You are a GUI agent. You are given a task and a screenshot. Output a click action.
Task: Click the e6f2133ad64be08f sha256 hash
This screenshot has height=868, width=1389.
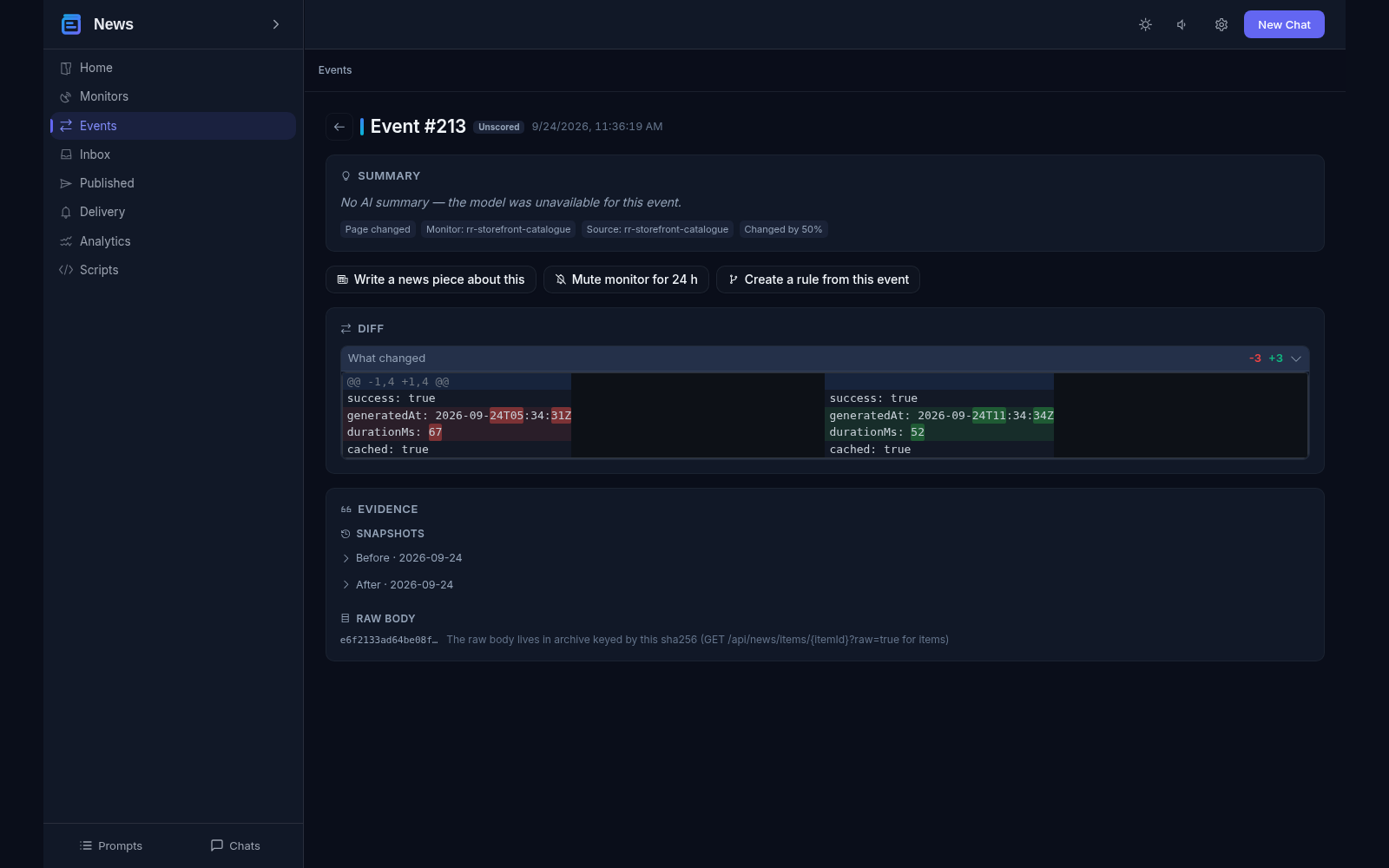coord(389,640)
